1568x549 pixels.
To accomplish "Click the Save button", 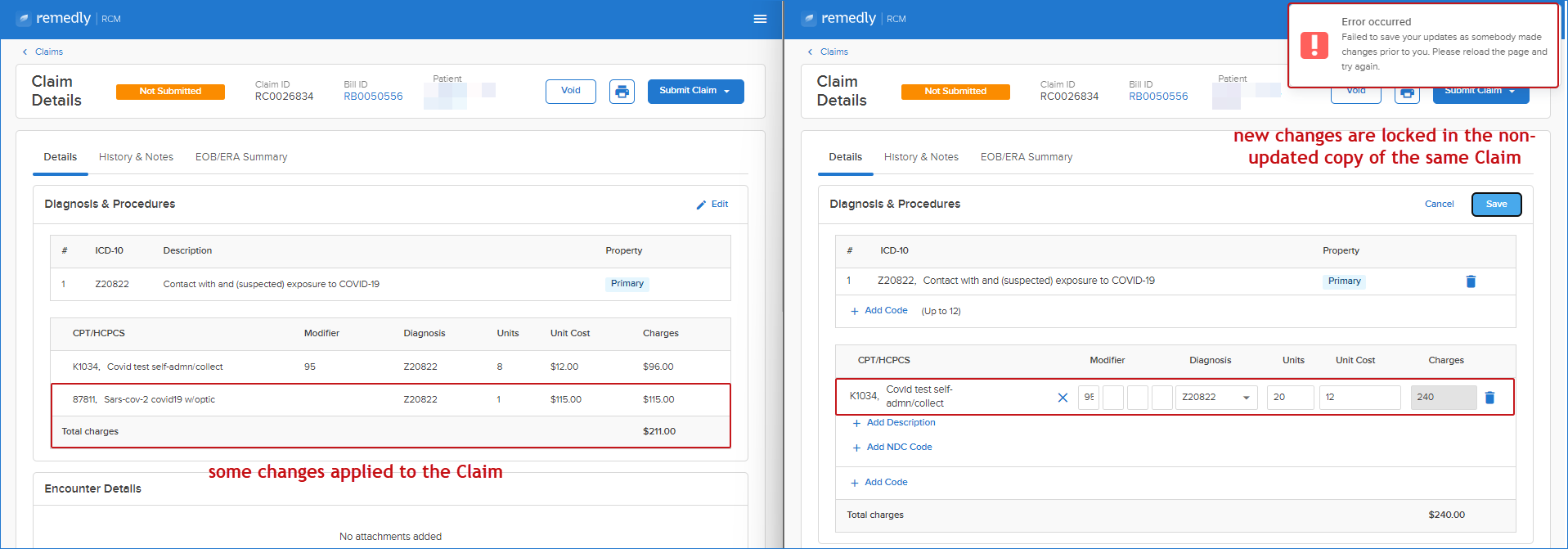I will (x=1496, y=205).
